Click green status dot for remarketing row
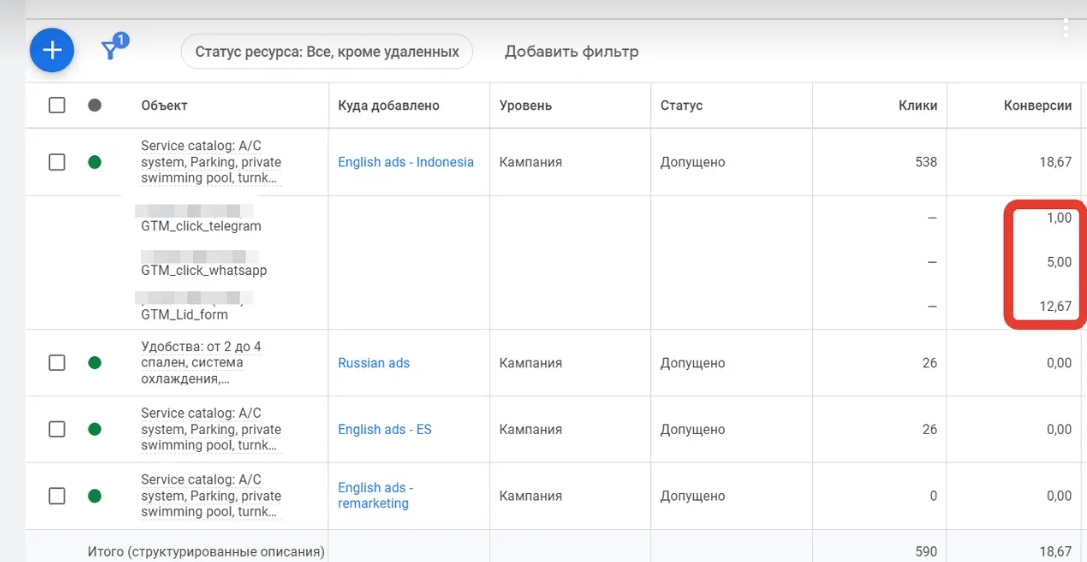 click(x=95, y=496)
